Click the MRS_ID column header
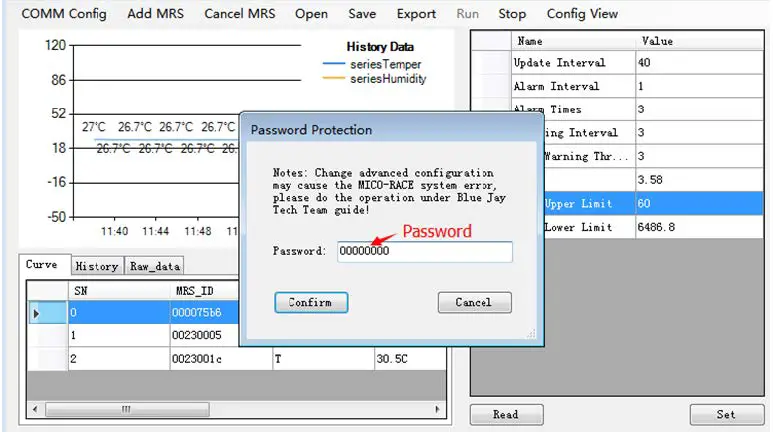Screen dimensions: 773x432 click(x=204, y=291)
